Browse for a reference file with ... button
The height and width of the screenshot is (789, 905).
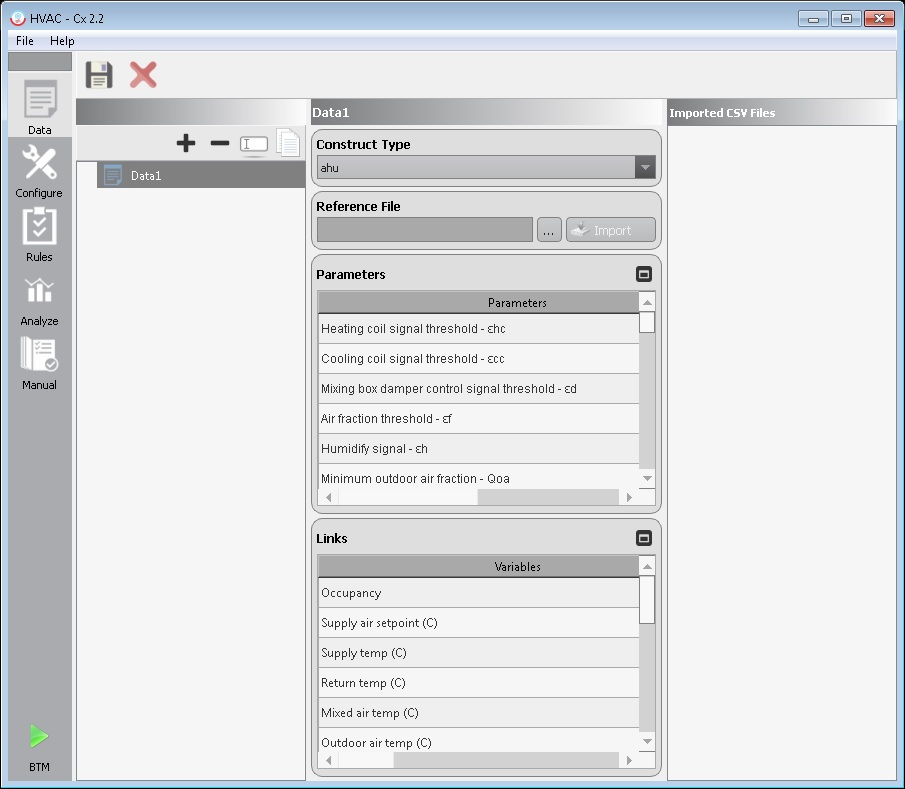click(548, 229)
